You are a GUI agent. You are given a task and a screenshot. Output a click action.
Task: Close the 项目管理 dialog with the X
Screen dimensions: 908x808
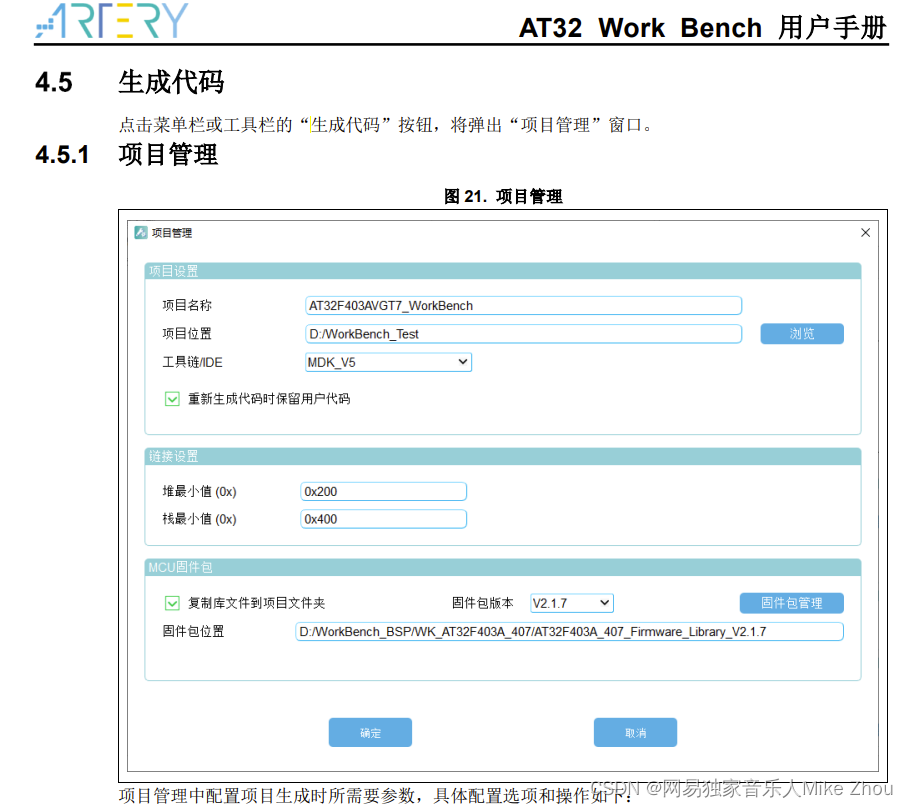pyautogui.click(x=865, y=232)
